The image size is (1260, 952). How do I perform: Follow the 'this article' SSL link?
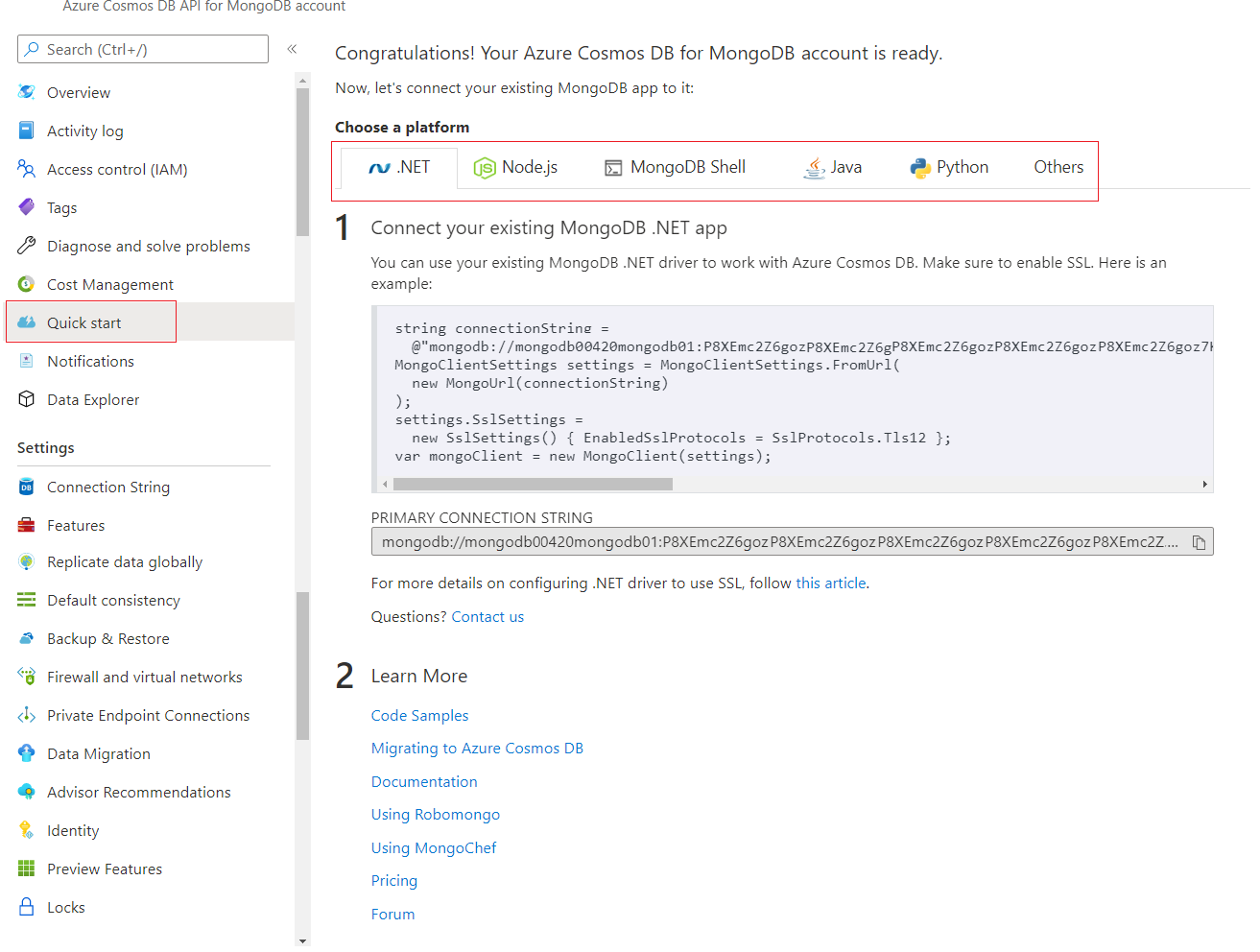(x=831, y=583)
